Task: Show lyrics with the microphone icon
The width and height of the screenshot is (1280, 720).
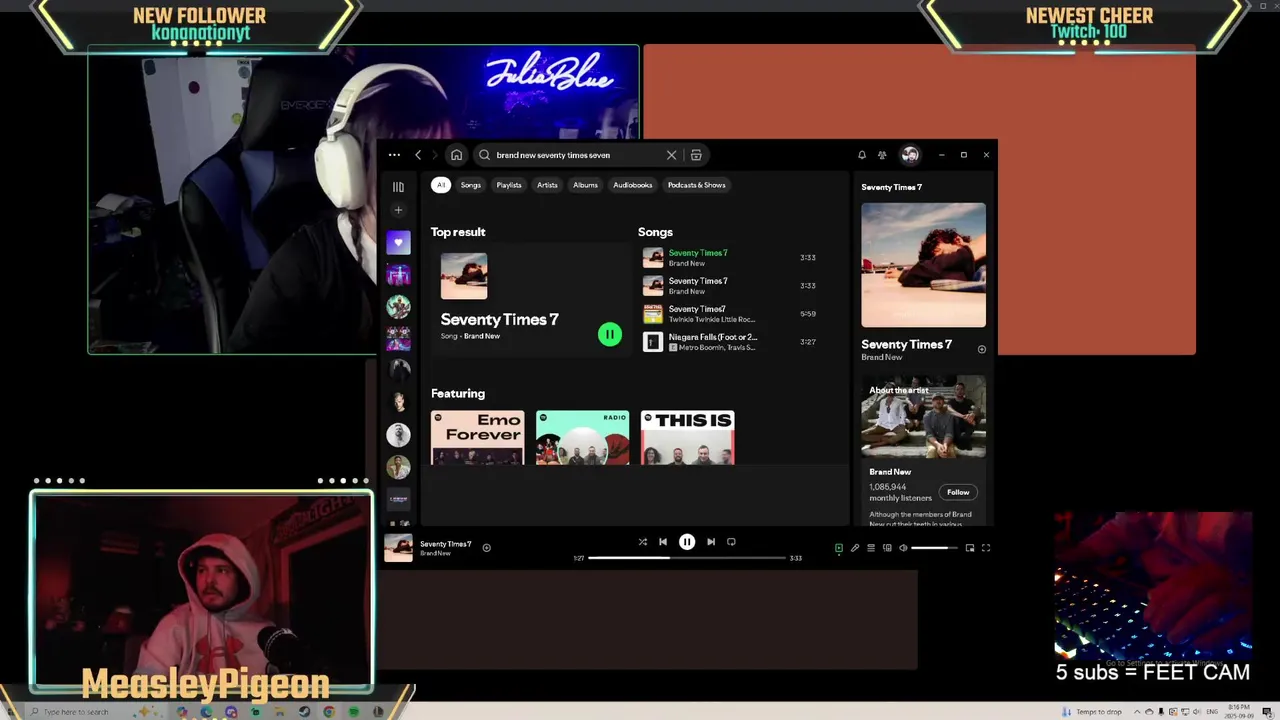Action: [855, 548]
